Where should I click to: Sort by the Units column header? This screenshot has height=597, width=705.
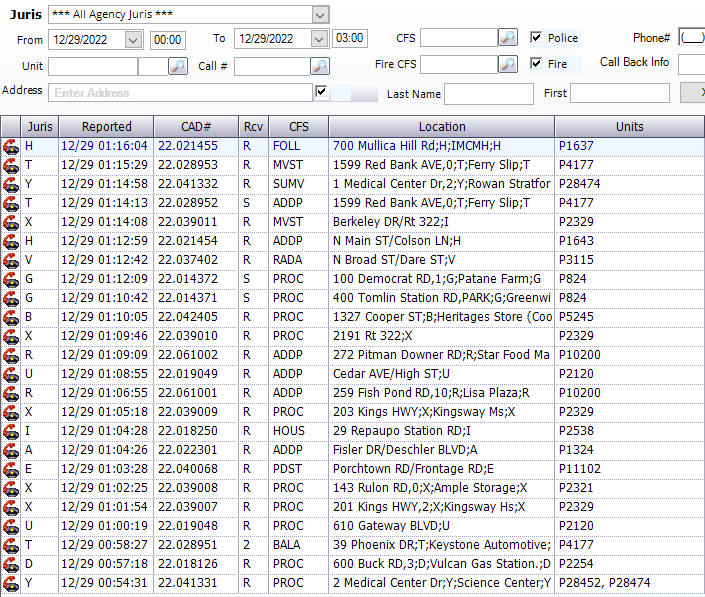(629, 127)
